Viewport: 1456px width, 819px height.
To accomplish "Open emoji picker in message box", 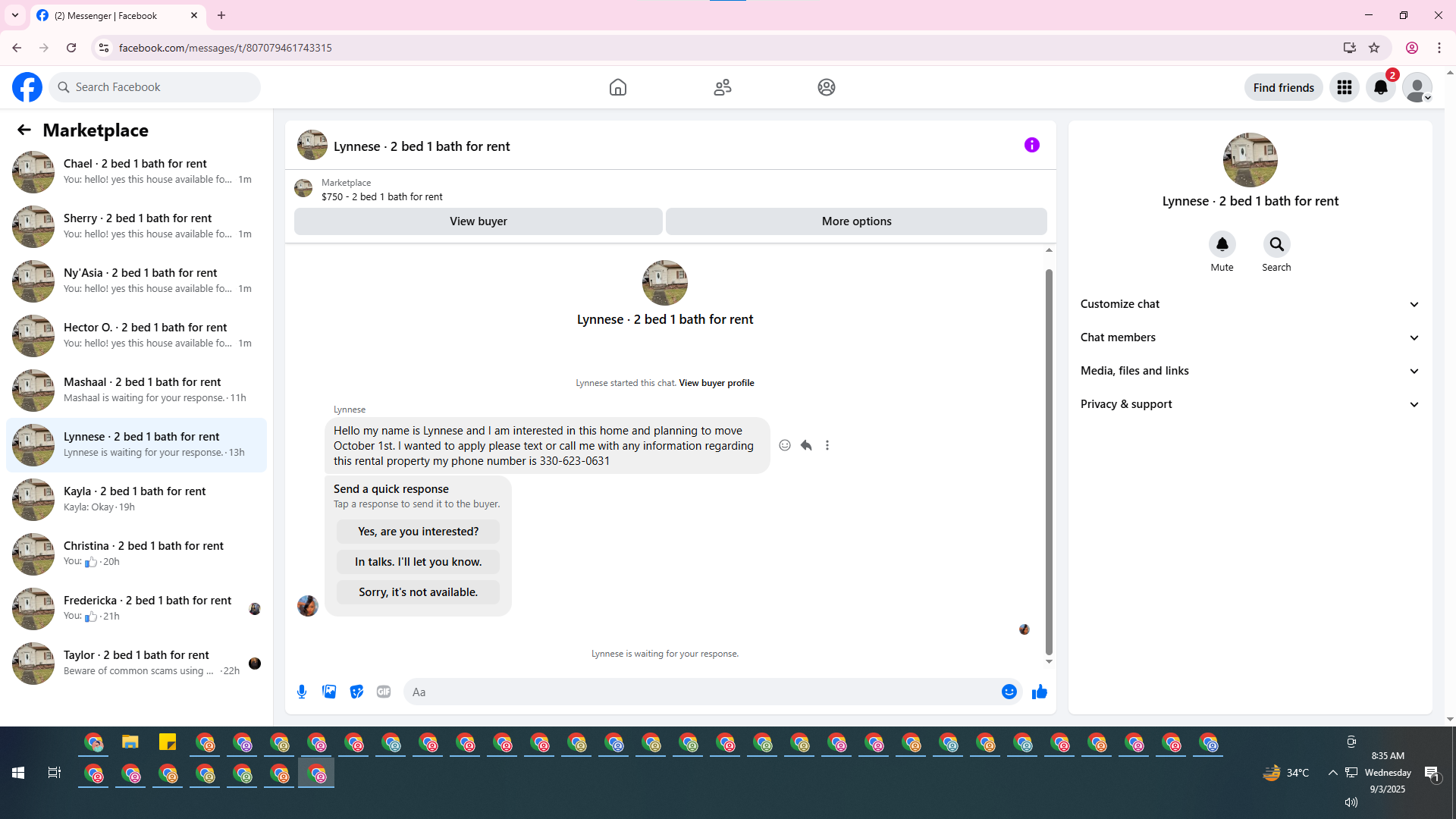I will (x=1009, y=692).
